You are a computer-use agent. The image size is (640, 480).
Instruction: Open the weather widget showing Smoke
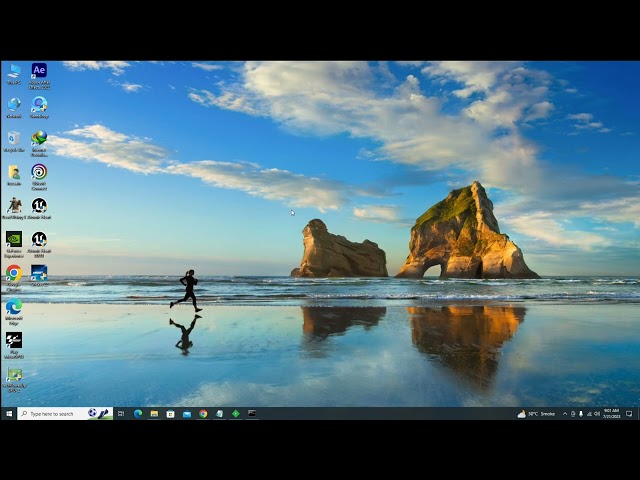tap(536, 413)
